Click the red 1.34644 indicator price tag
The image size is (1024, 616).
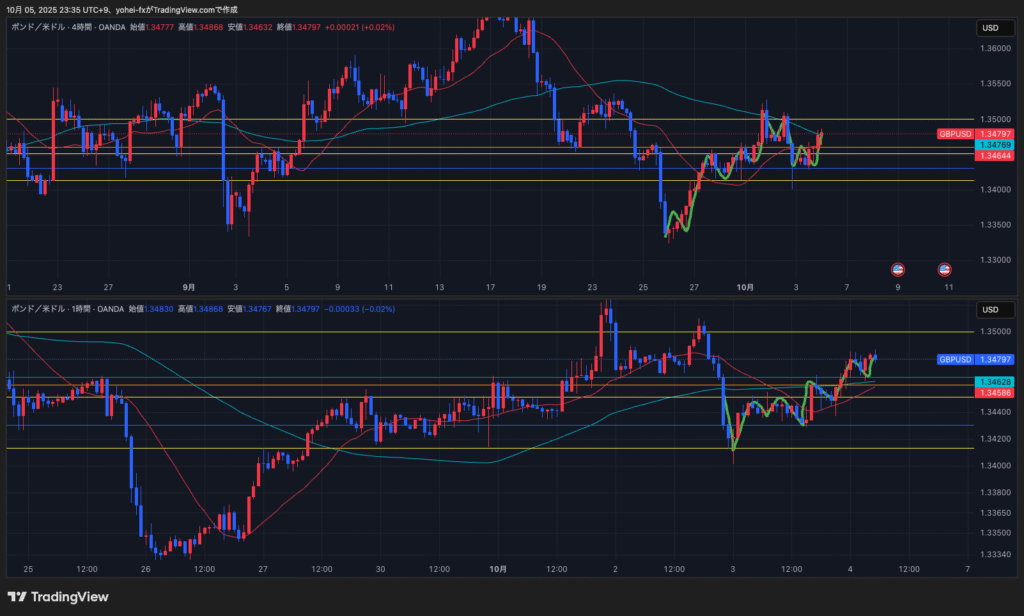pyautogui.click(x=995, y=156)
